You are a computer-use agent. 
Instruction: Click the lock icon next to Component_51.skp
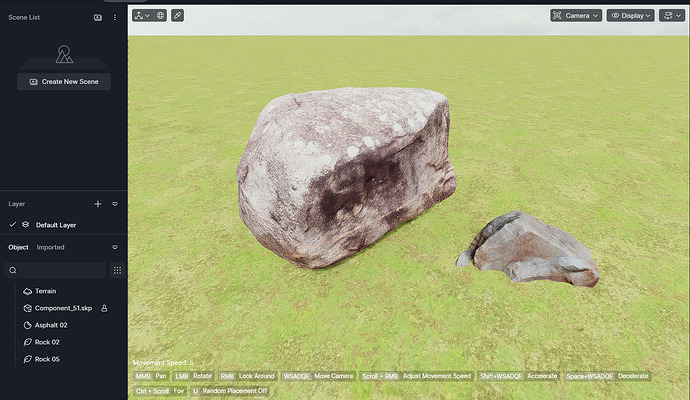coord(104,309)
